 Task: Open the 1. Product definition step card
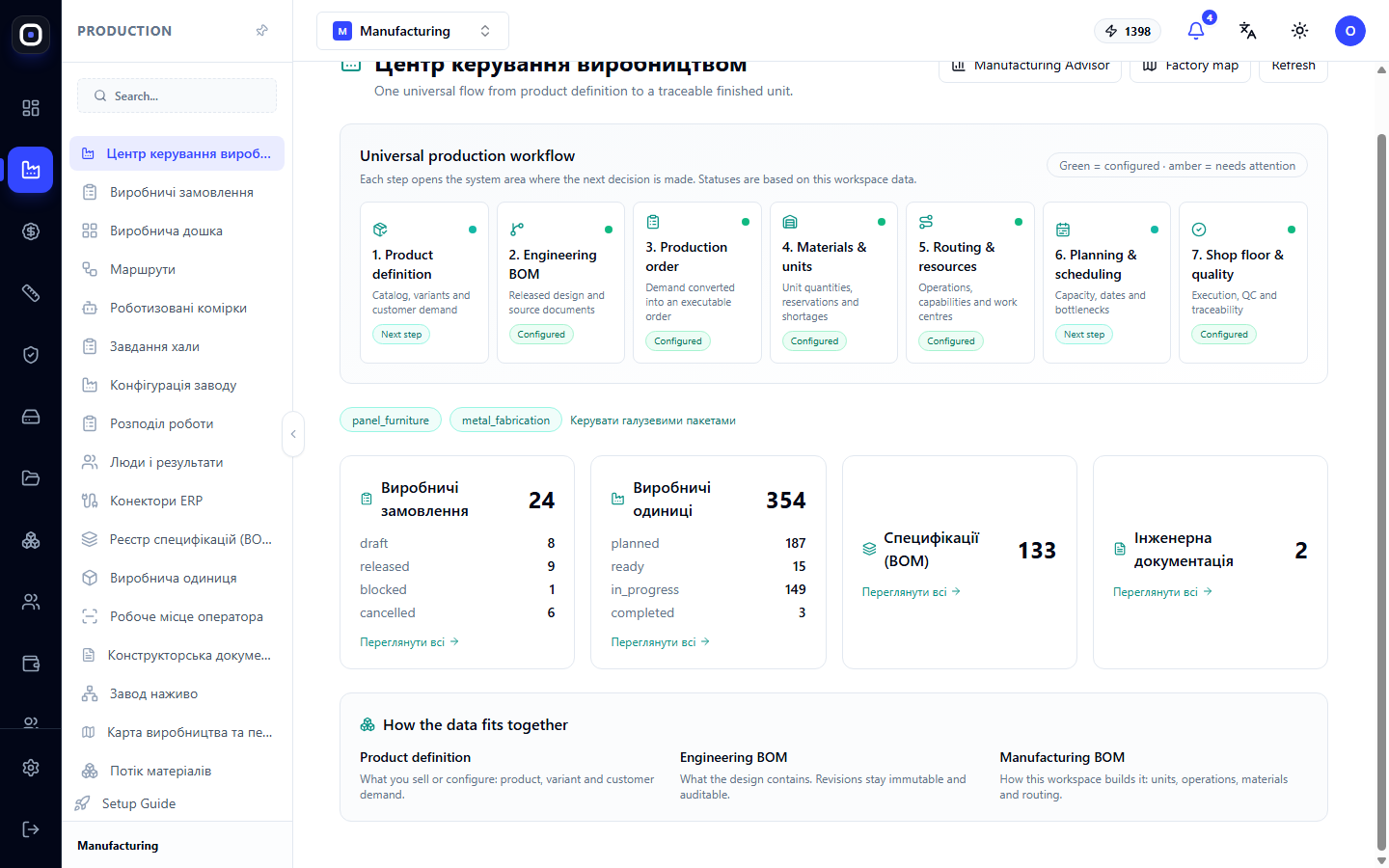[424, 283]
